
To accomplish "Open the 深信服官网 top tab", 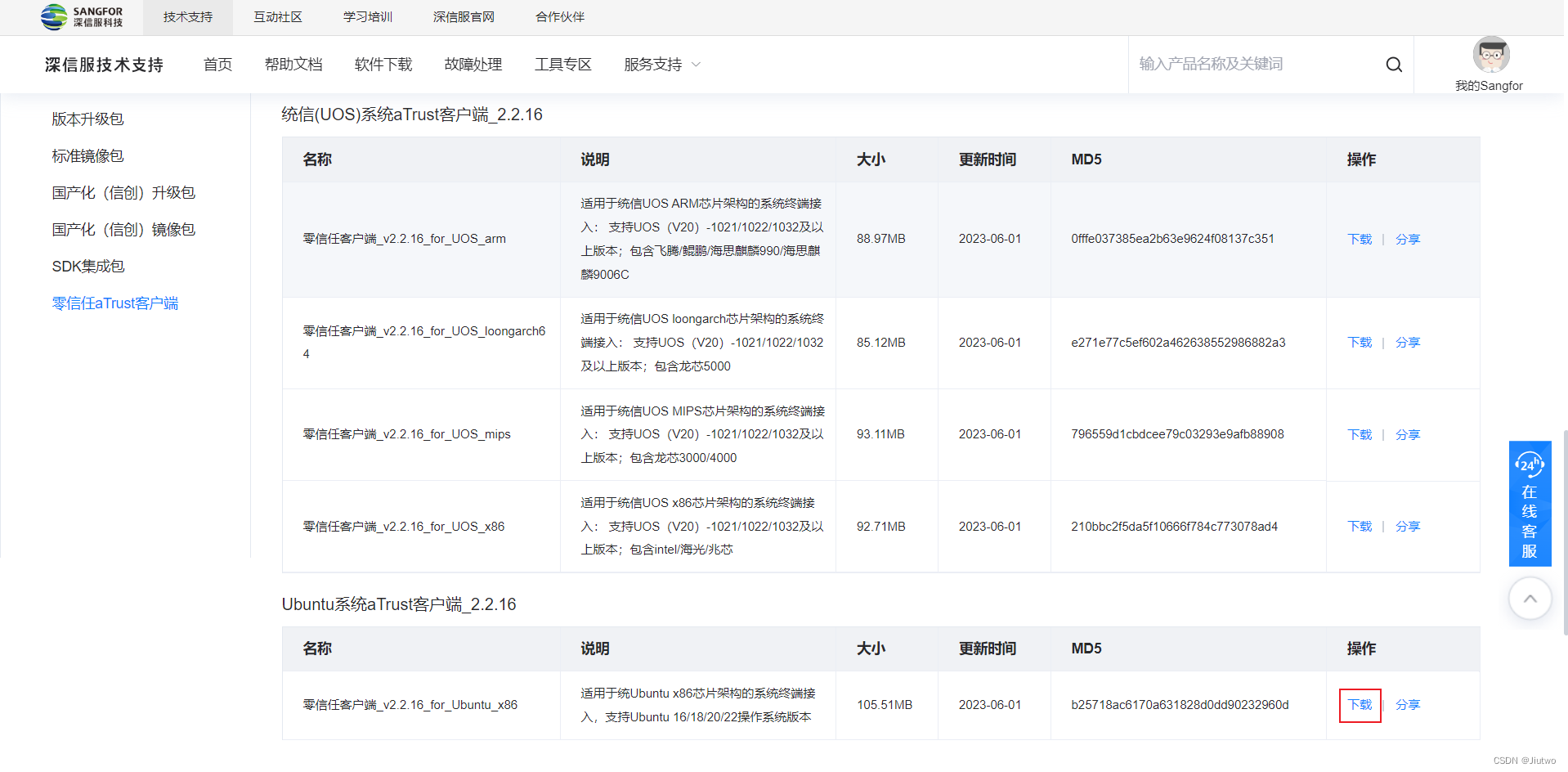I will pos(464,17).
